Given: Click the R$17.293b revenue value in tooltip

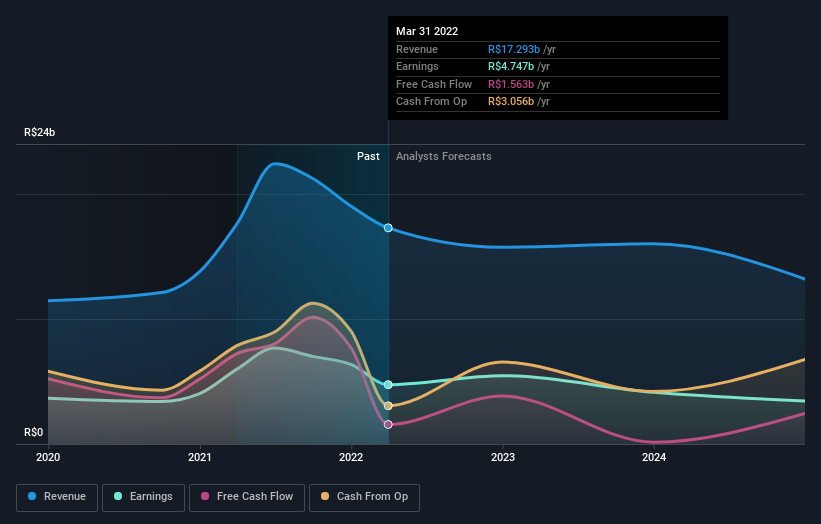Looking at the screenshot, I should tap(514, 49).
